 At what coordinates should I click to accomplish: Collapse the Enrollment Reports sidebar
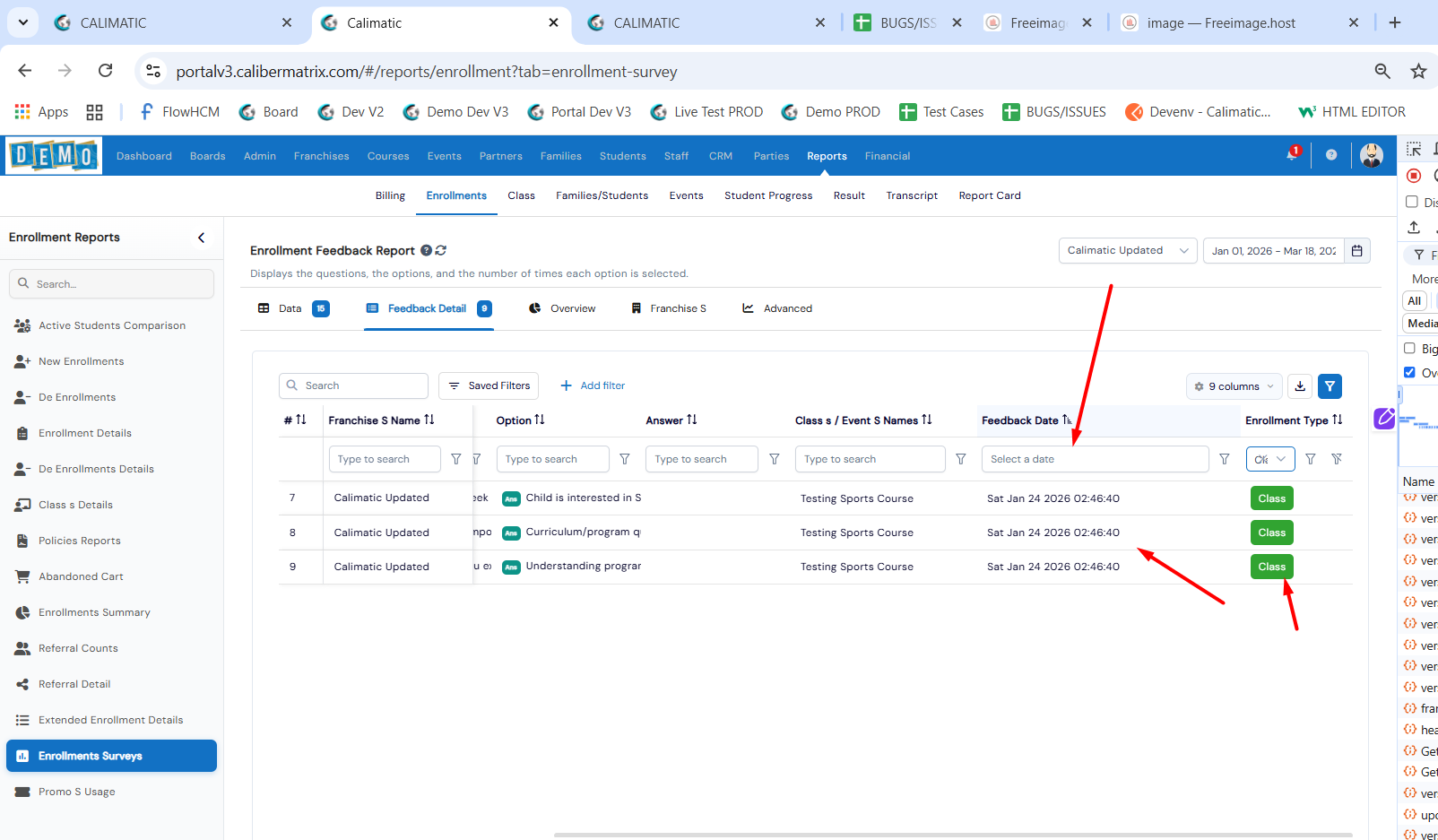click(x=201, y=238)
